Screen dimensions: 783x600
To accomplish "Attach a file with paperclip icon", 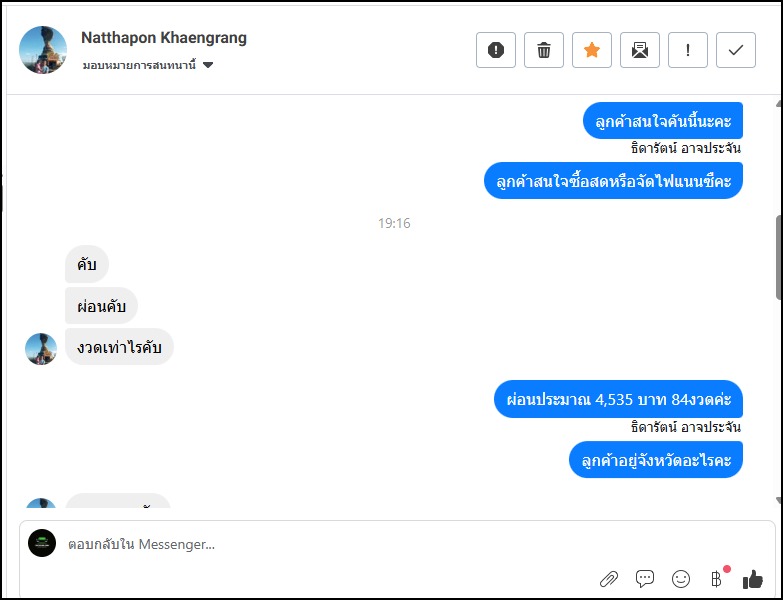I will point(609,579).
